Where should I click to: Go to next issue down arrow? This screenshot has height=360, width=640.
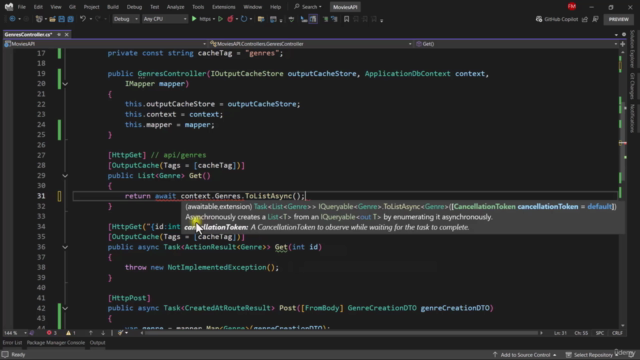(103, 333)
